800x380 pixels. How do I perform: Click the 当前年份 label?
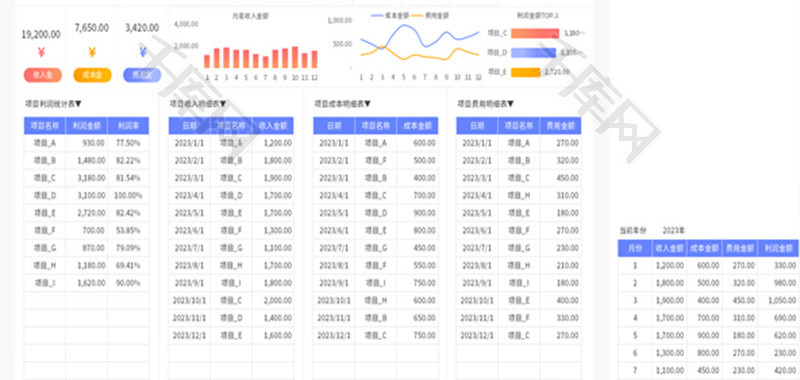(633, 231)
